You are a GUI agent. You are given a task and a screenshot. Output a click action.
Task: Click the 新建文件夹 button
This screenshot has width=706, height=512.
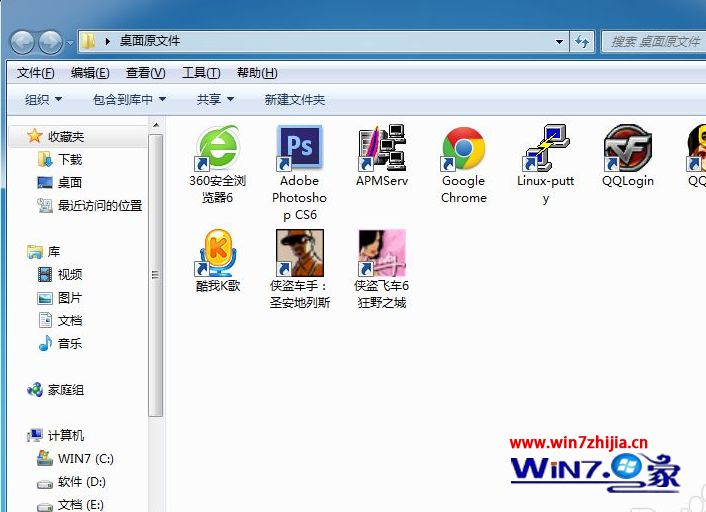click(x=295, y=99)
